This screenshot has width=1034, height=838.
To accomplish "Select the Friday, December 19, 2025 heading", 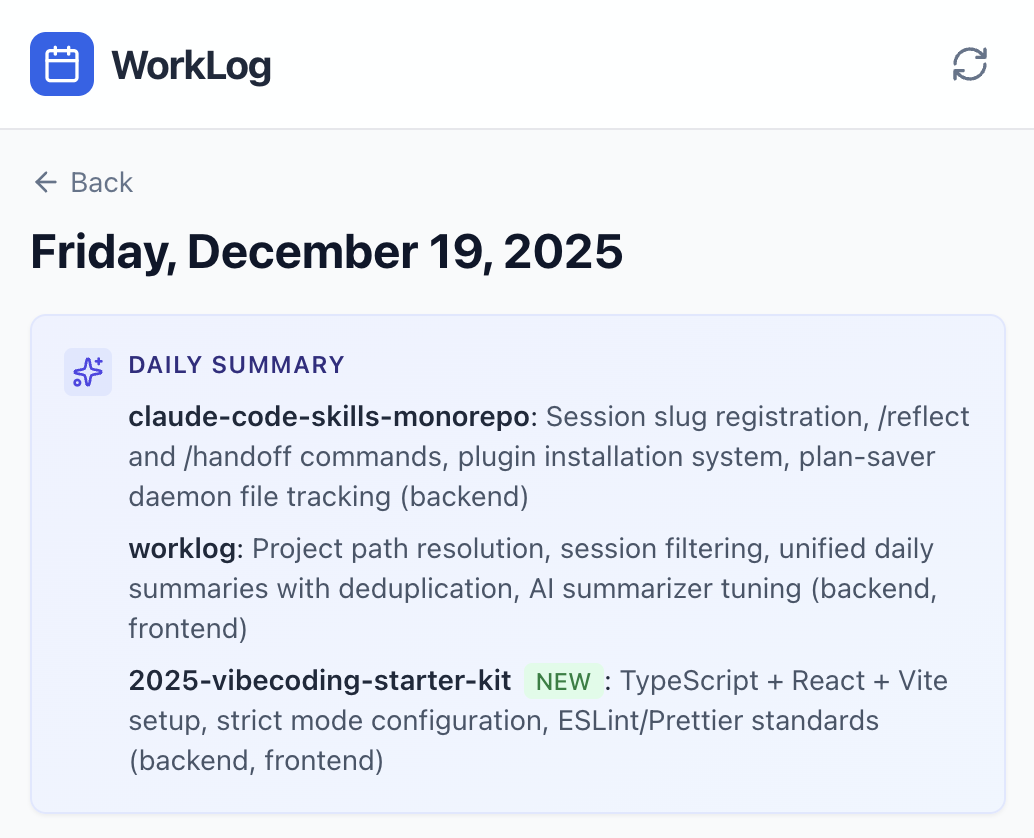I will pos(327,251).
